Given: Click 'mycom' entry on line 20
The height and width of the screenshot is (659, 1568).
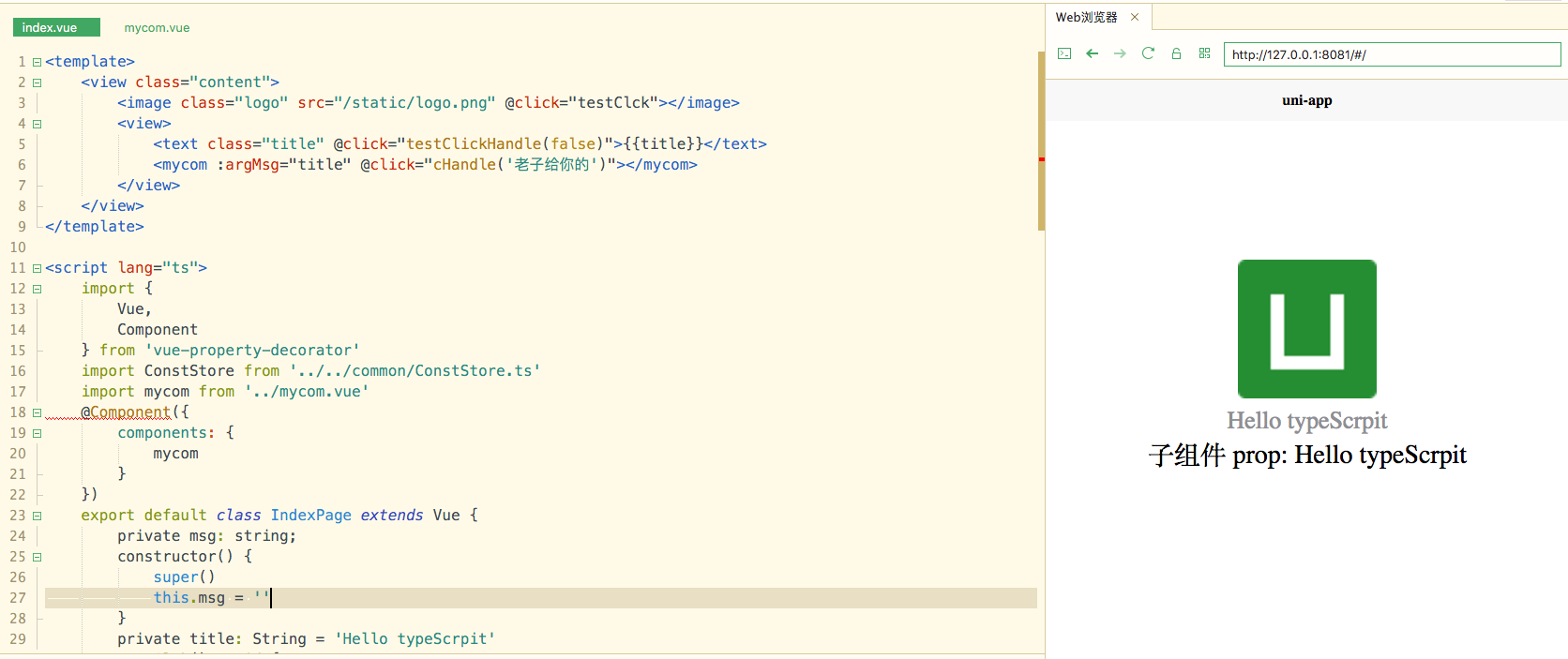Looking at the screenshot, I should click(x=176, y=453).
